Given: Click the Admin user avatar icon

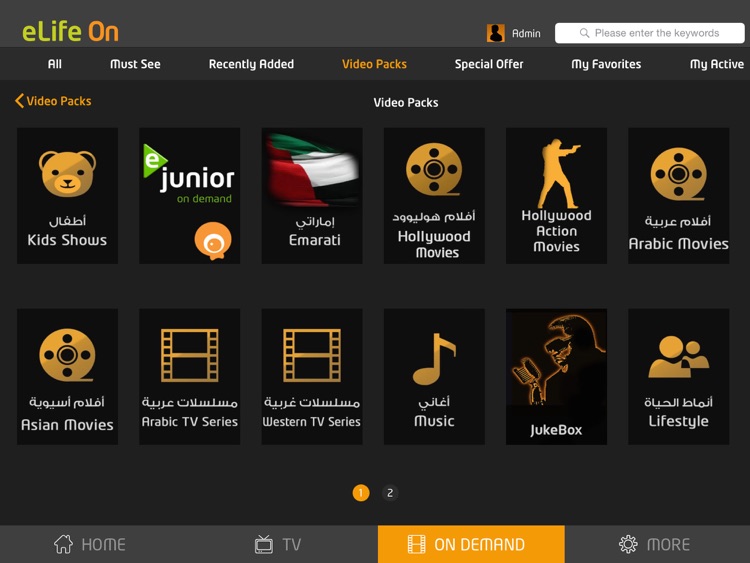Looking at the screenshot, I should [x=496, y=33].
